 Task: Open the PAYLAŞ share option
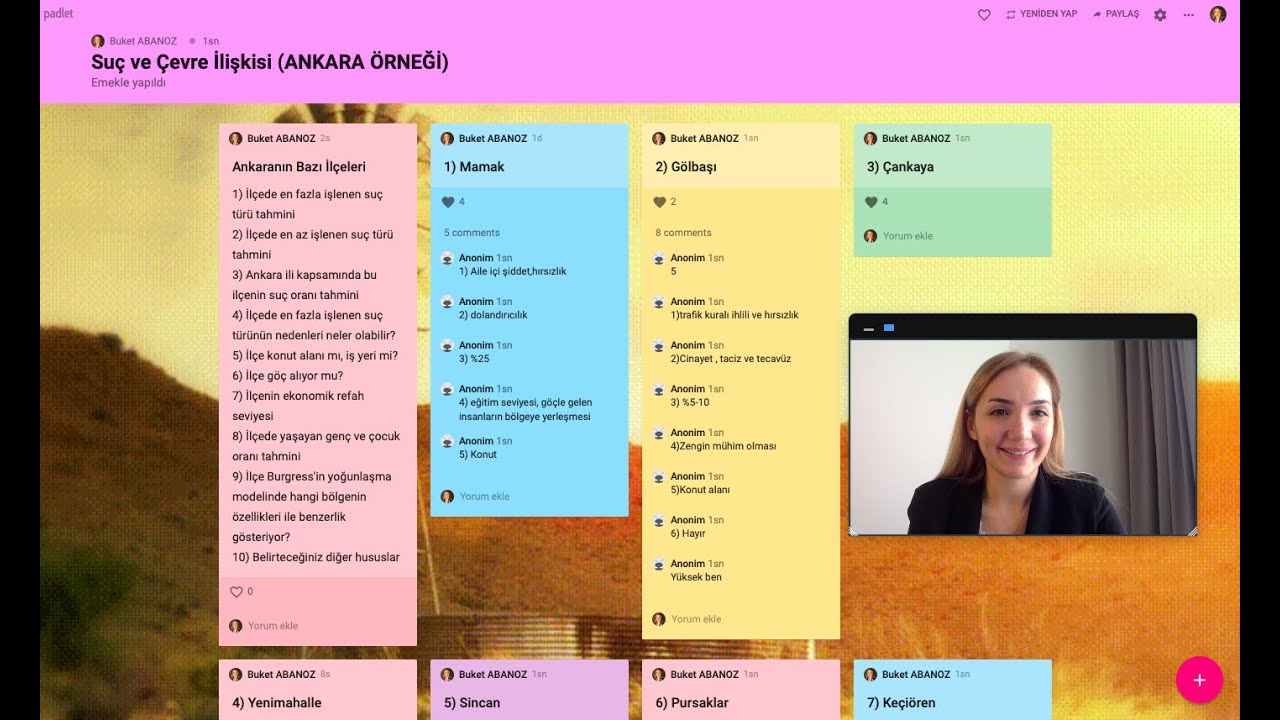tap(1116, 14)
